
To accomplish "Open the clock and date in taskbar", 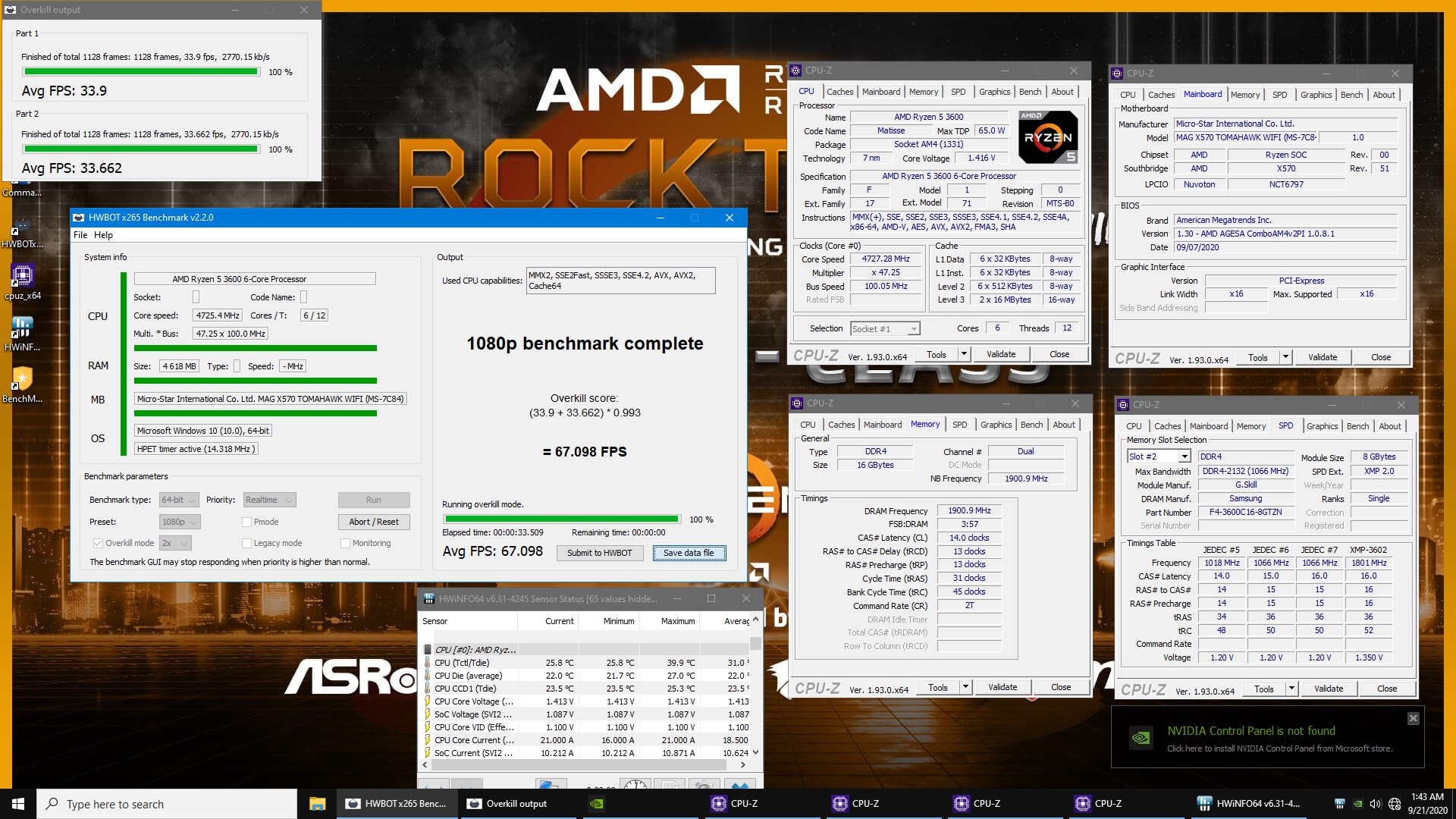I will tap(1427, 804).
